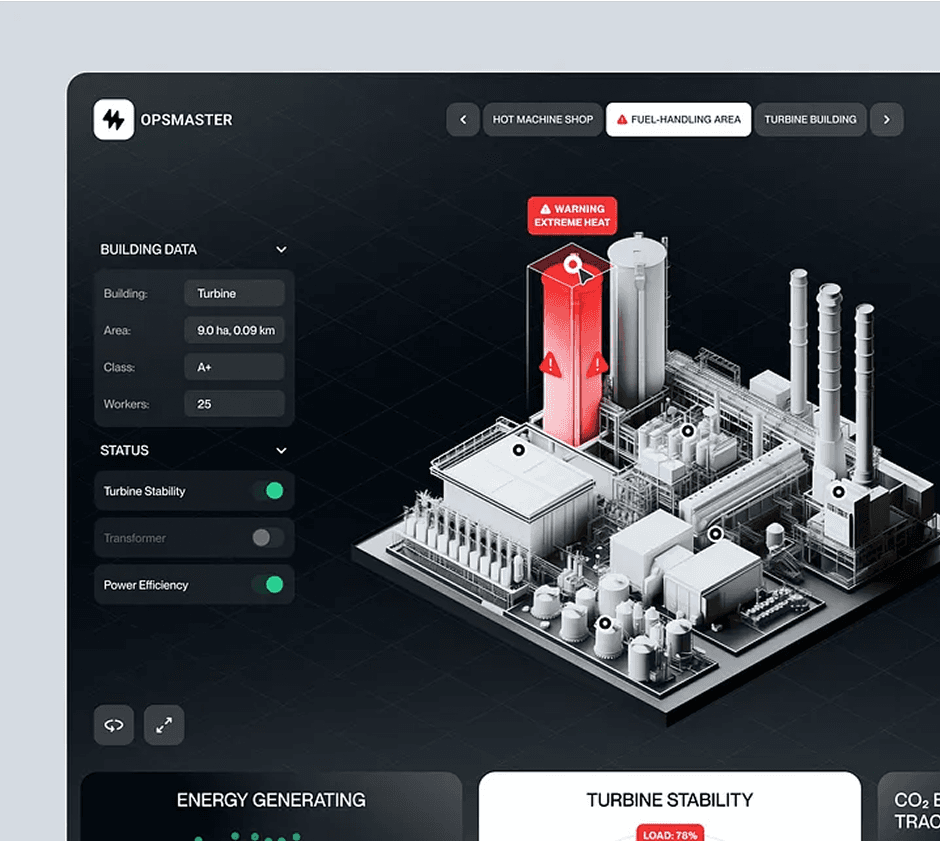Toggle off Power Efficiency switch
This screenshot has height=841, width=940.
(x=268, y=584)
